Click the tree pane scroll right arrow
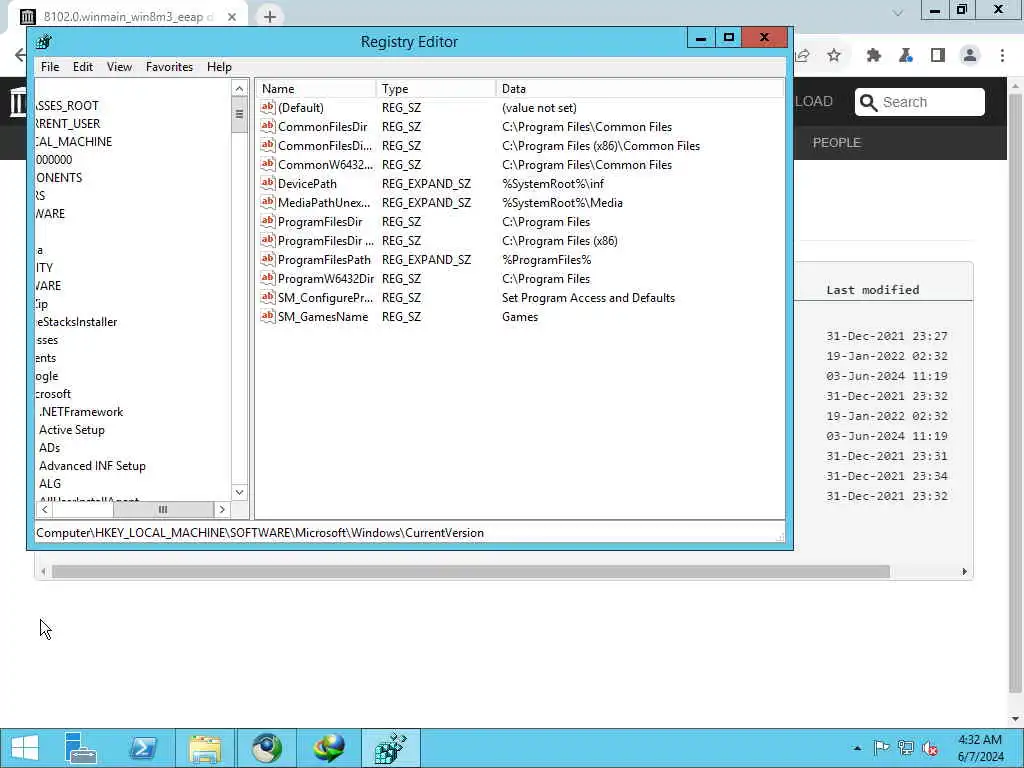The image size is (1024, 768). [222, 509]
